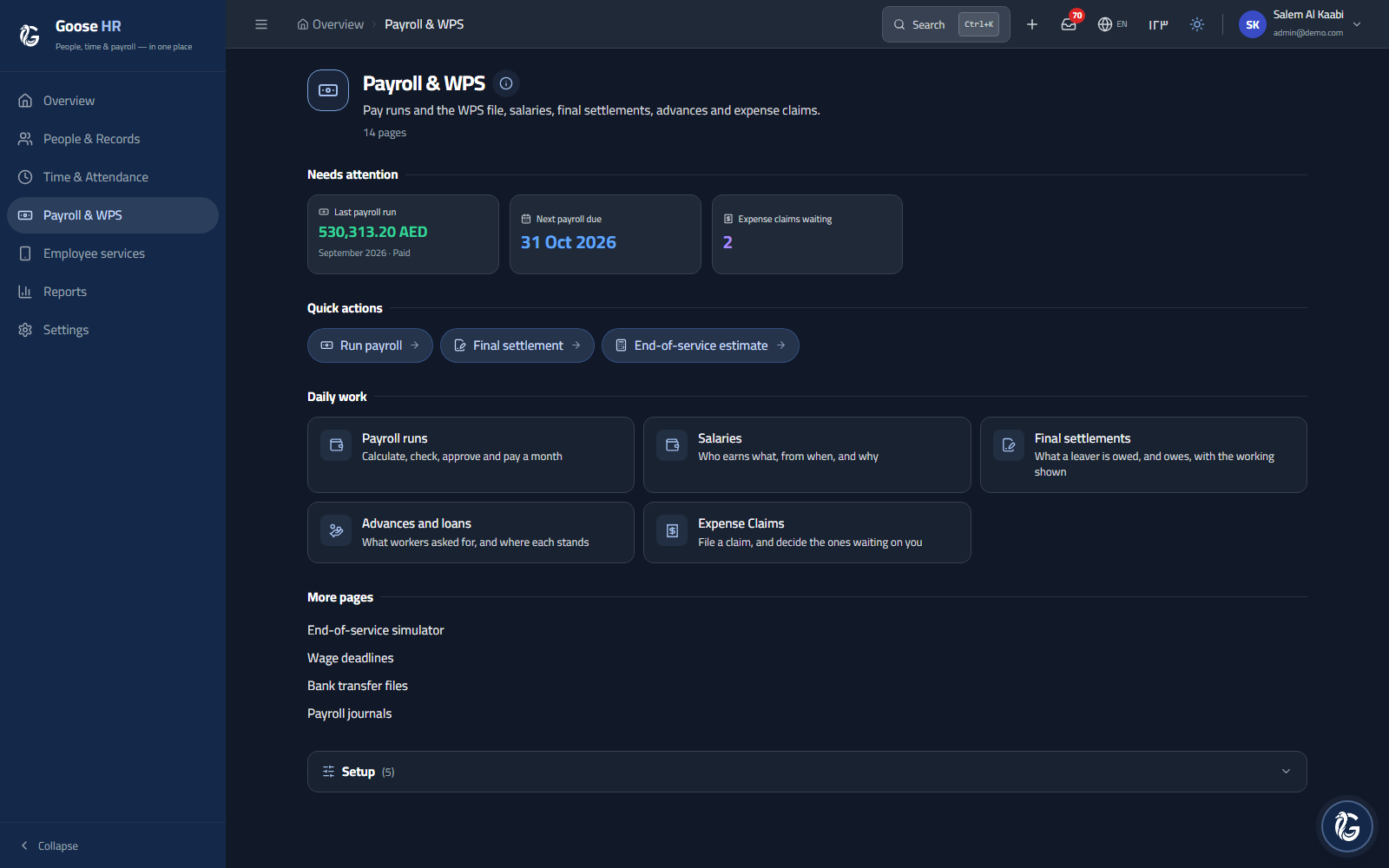This screenshot has width=1389, height=868.
Task: Click the "14 pages" text
Action: (385, 133)
